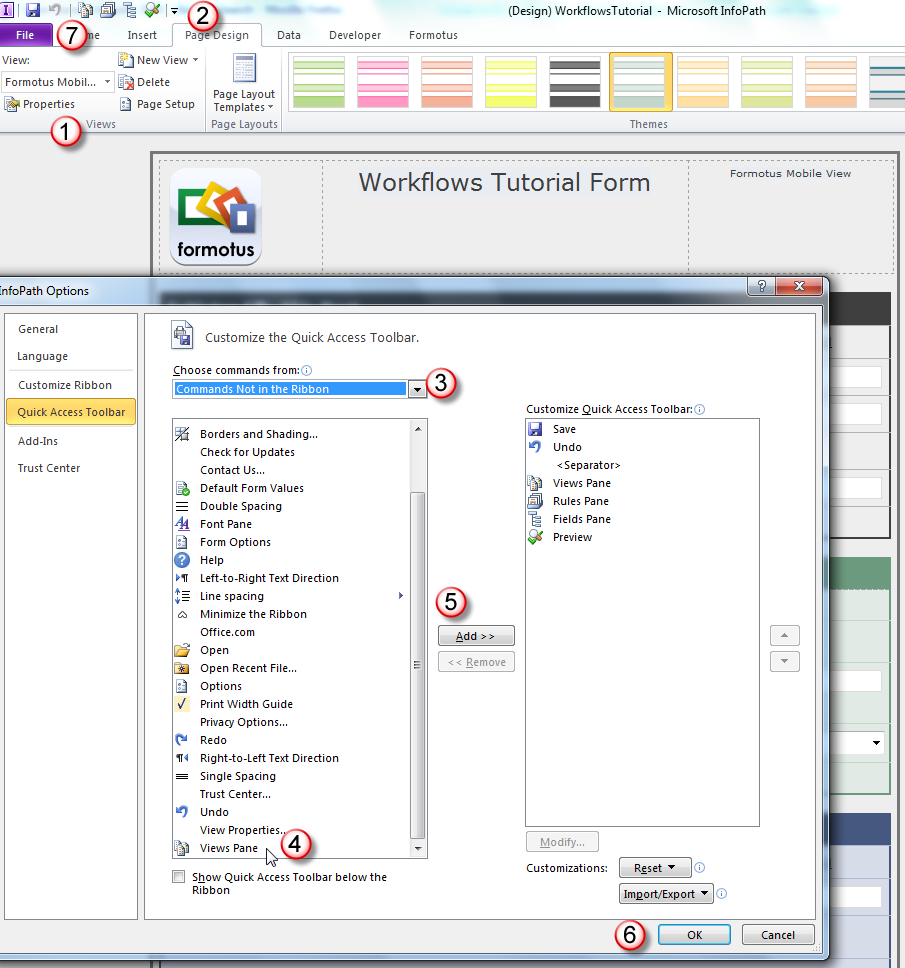Click the Help question mark on InfoPath Options dialog
905x968 pixels.
coord(760,287)
